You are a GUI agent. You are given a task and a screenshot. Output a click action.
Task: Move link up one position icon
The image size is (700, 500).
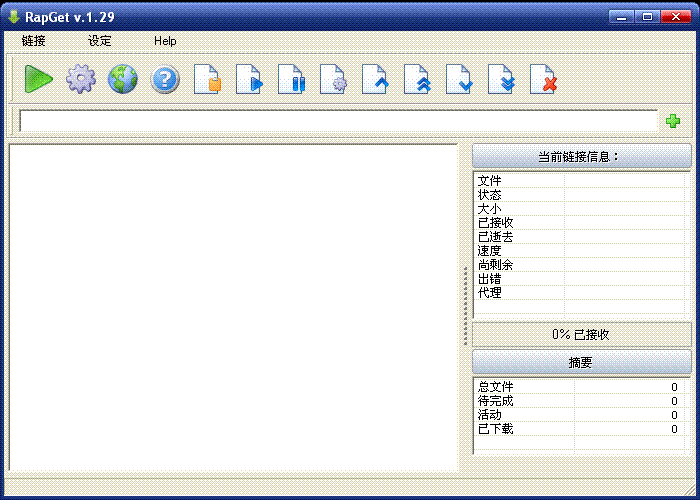point(375,79)
